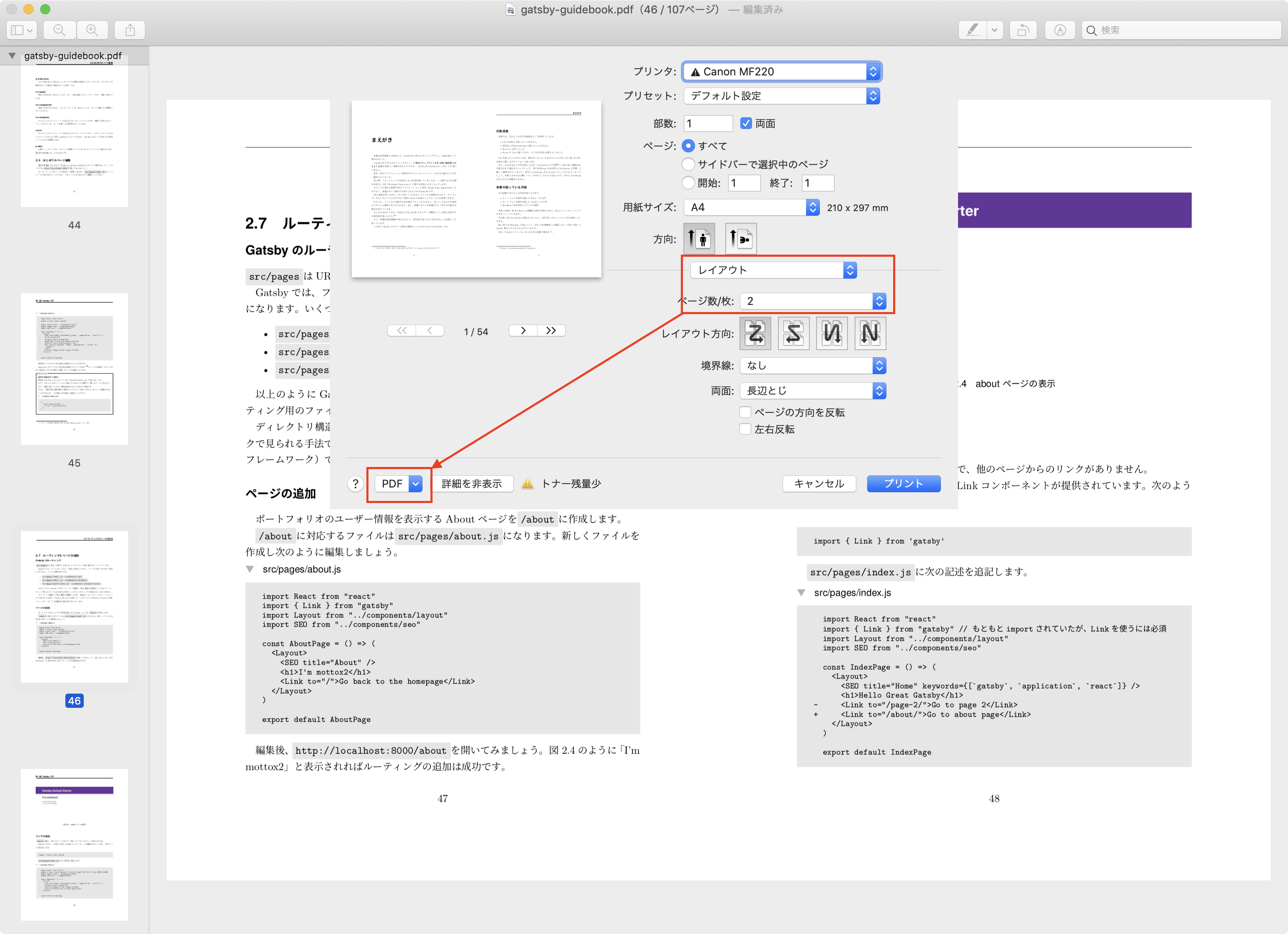Screen dimensions: 1288x934
Task: Rotate the page with toolbar icon
Action: 1023,30
